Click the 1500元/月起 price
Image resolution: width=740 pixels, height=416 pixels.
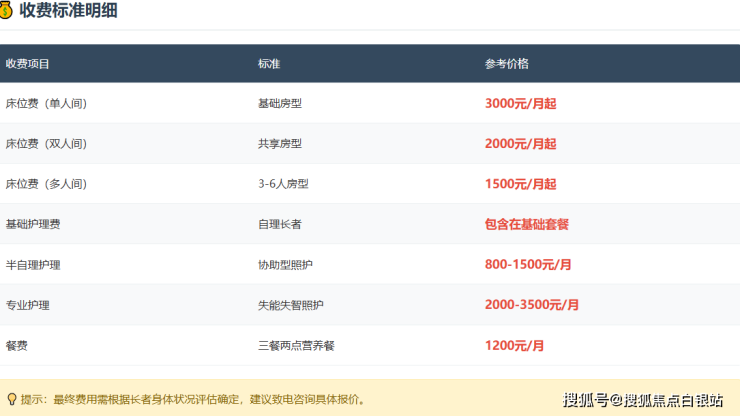click(520, 184)
